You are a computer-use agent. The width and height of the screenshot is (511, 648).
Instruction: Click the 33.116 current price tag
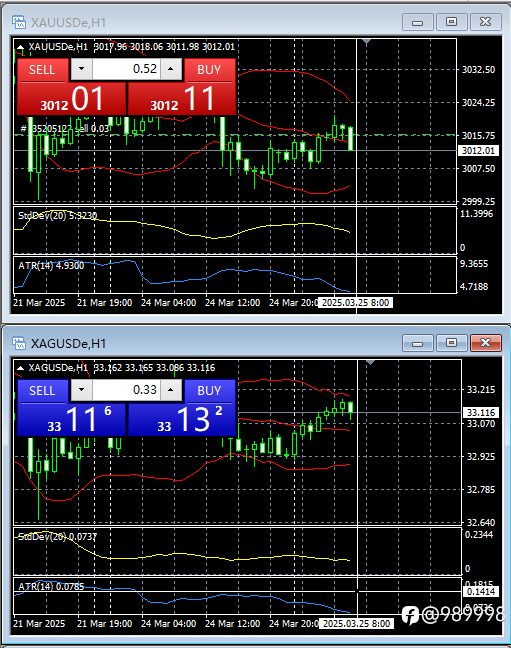(481, 412)
